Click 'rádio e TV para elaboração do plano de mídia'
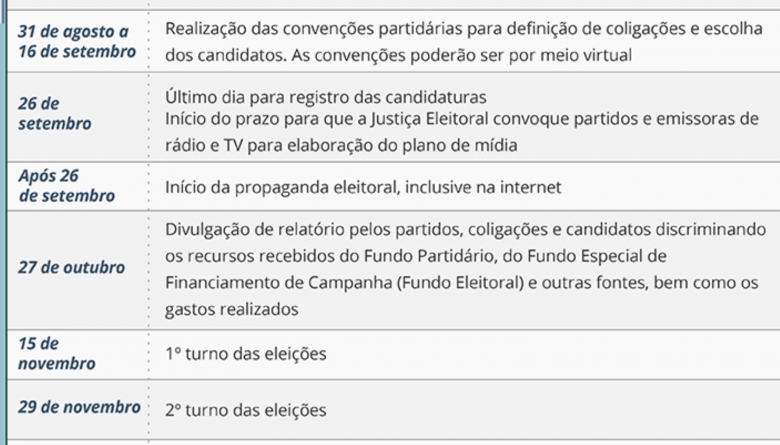 click(341, 145)
